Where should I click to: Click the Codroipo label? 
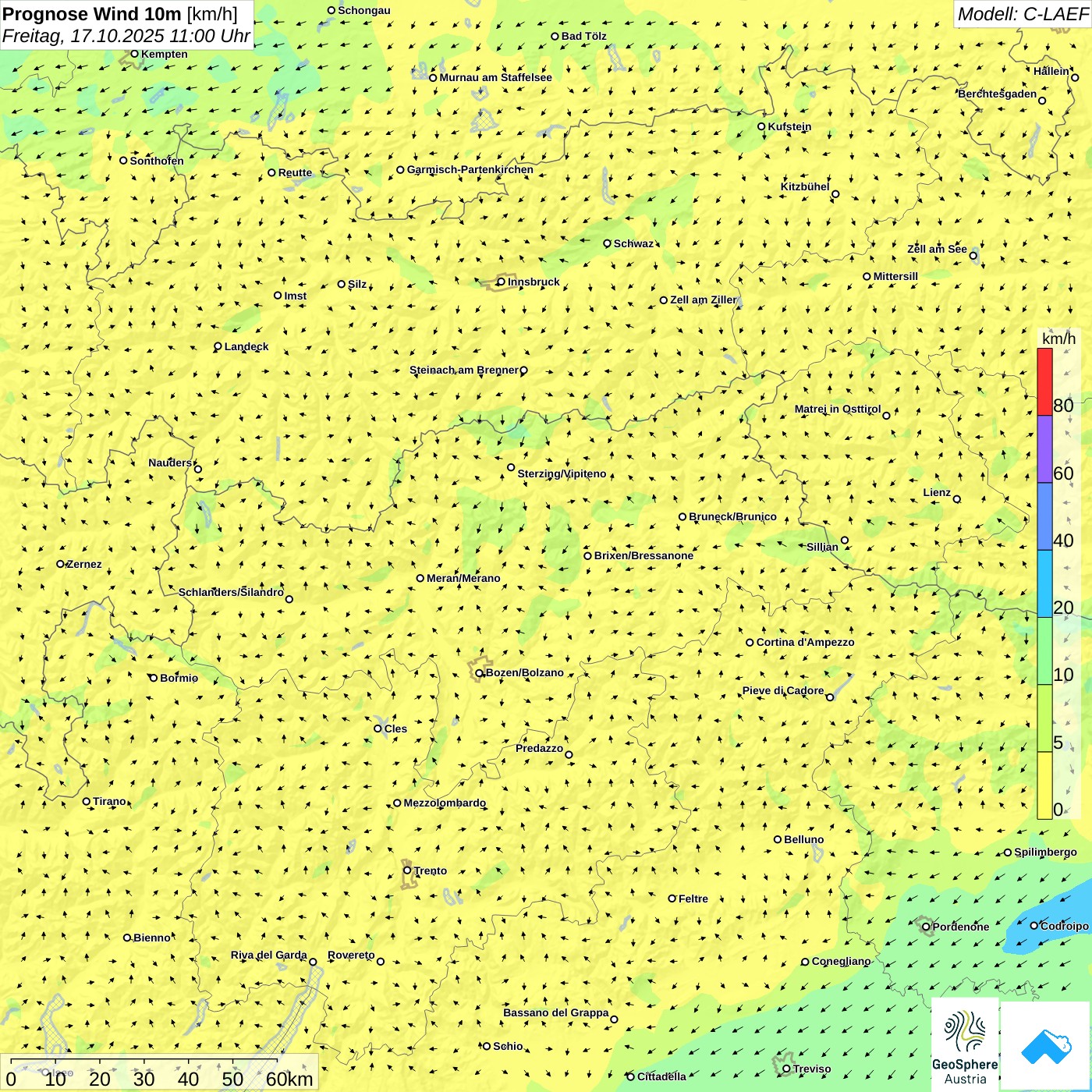tap(1064, 926)
